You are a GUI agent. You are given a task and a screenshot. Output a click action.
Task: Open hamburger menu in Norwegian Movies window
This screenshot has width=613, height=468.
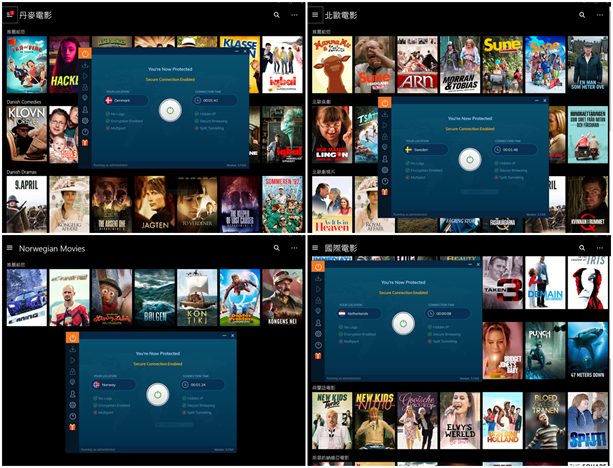pos(10,248)
